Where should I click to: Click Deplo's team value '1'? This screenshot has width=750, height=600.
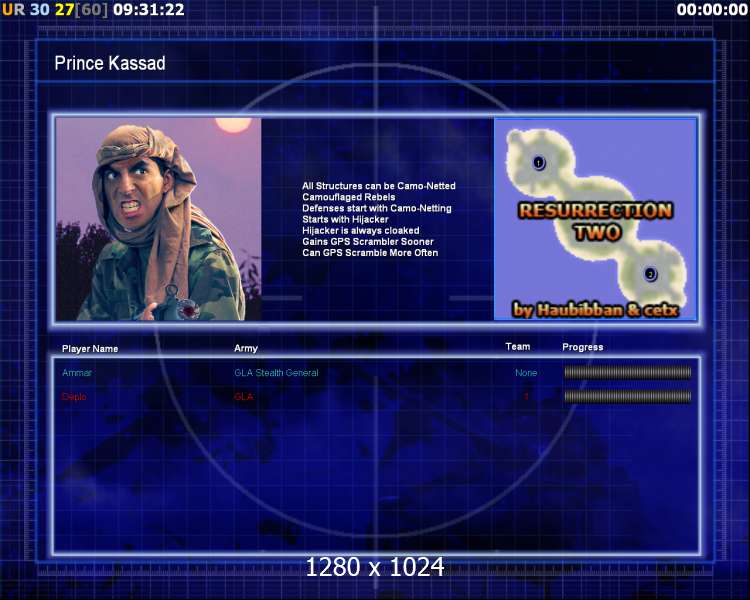526,396
